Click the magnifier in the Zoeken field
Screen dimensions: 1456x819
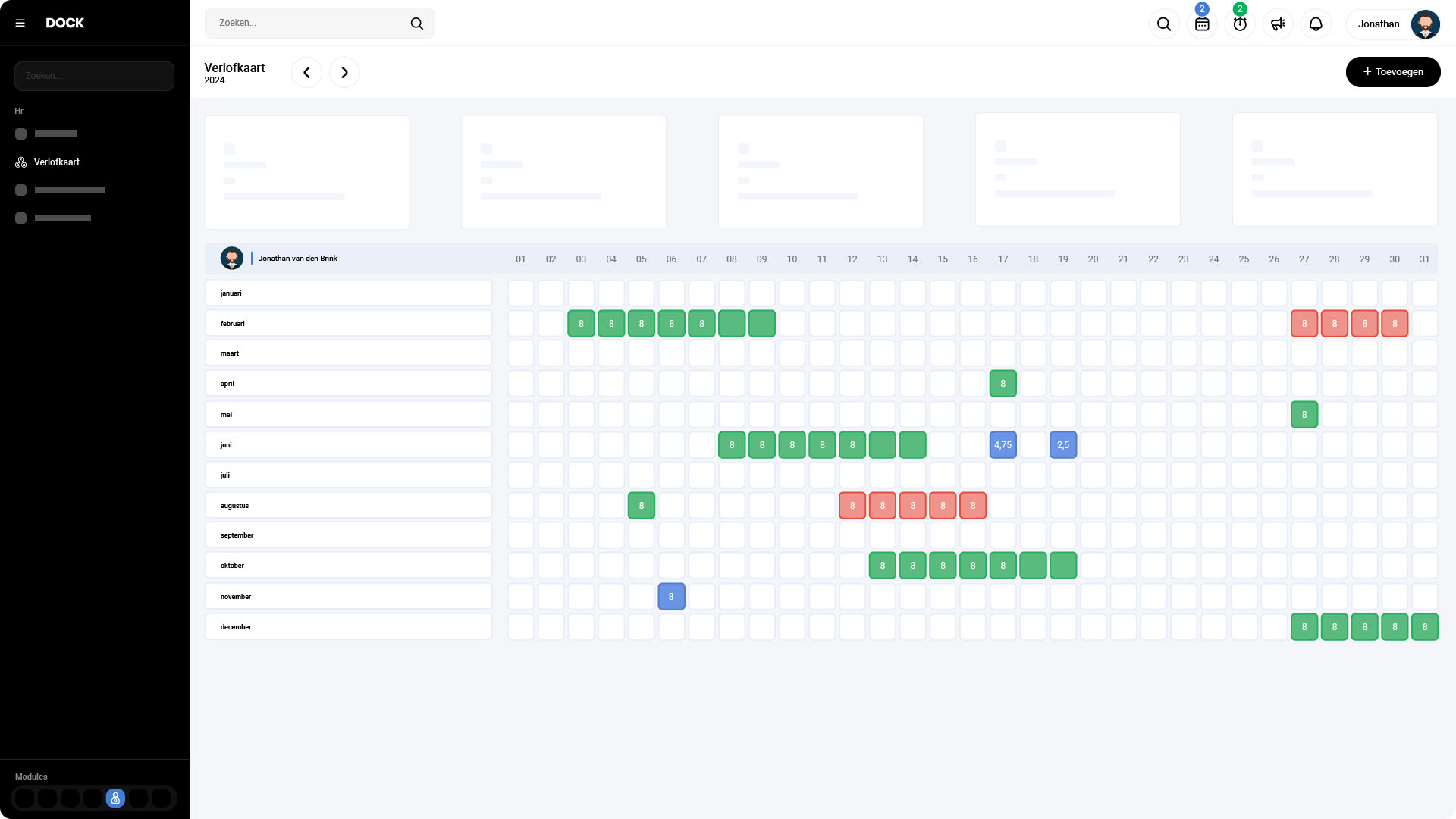416,24
